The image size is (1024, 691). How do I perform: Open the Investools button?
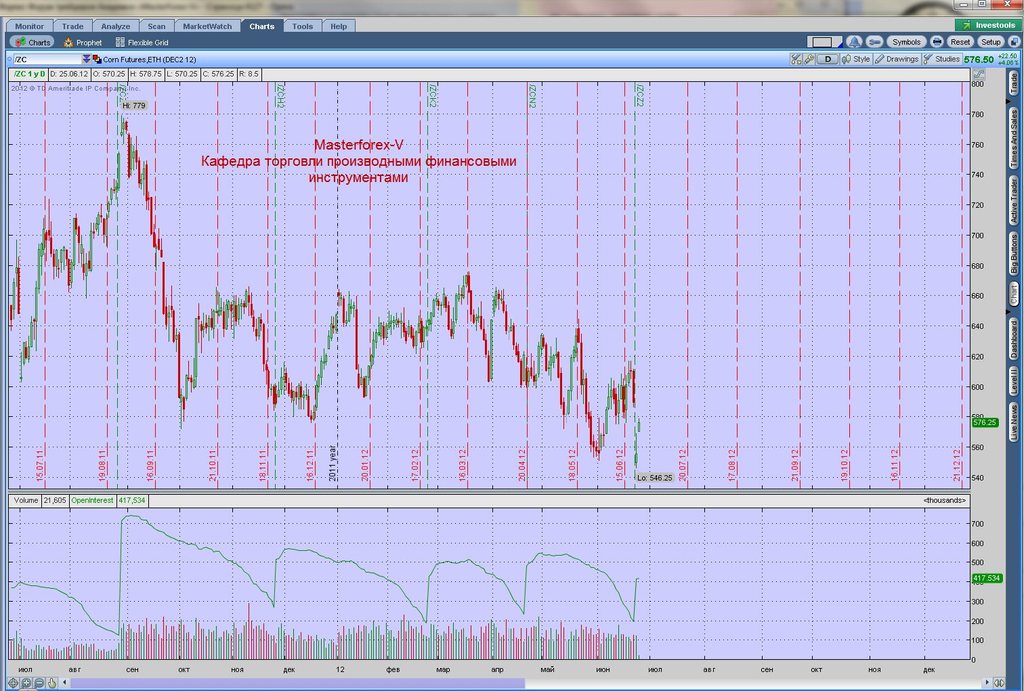(x=989, y=25)
